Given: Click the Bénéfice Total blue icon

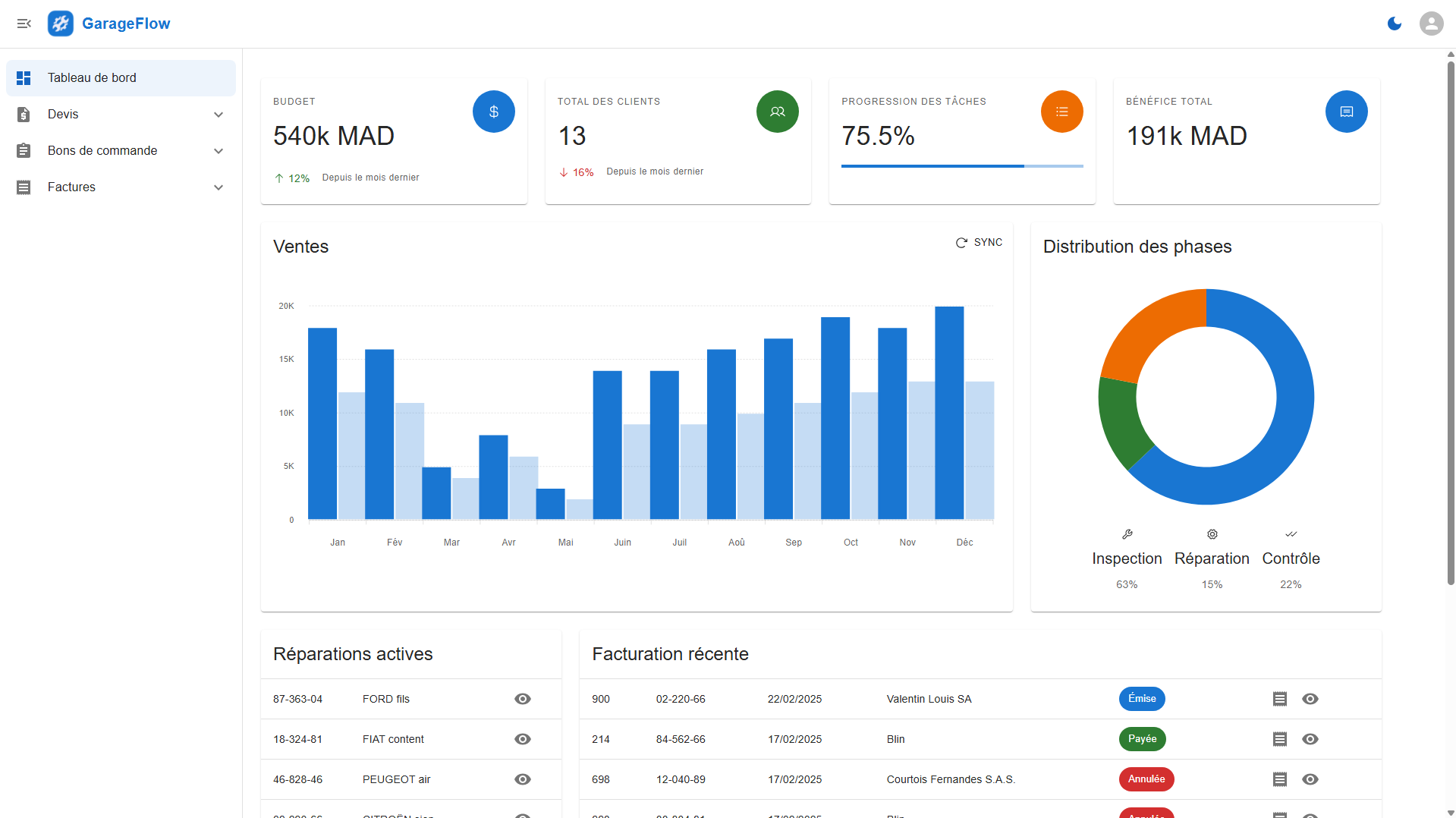Looking at the screenshot, I should 1346,112.
